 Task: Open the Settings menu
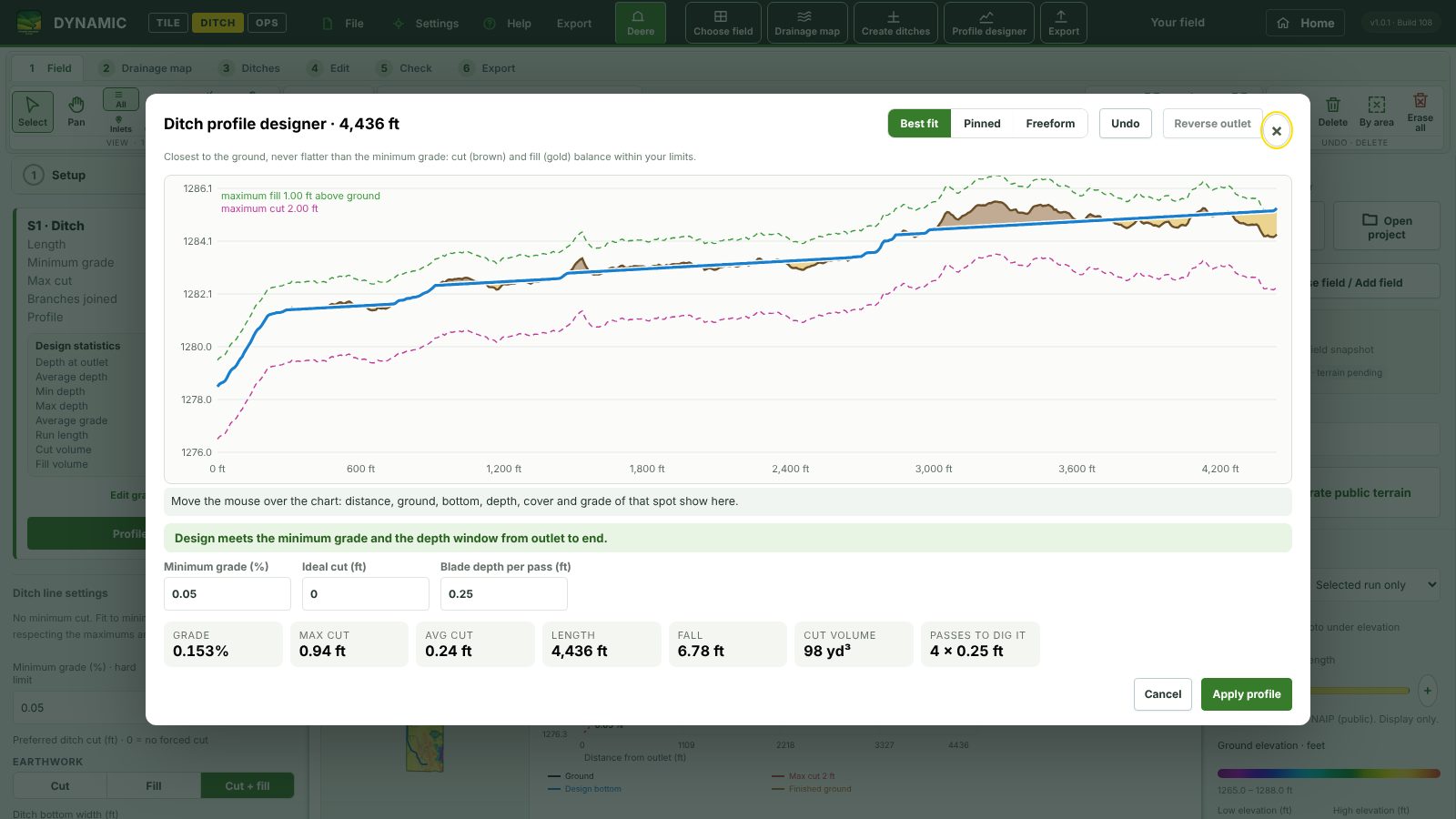pos(426,24)
